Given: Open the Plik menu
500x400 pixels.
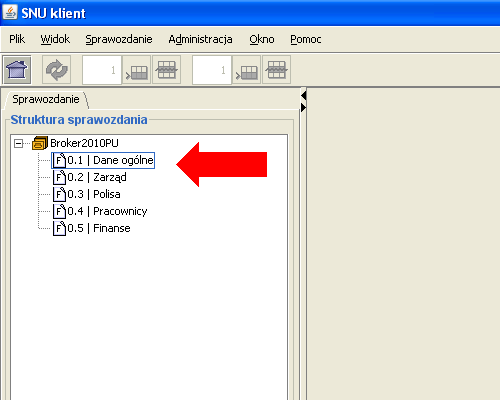Looking at the screenshot, I should (x=17, y=39).
